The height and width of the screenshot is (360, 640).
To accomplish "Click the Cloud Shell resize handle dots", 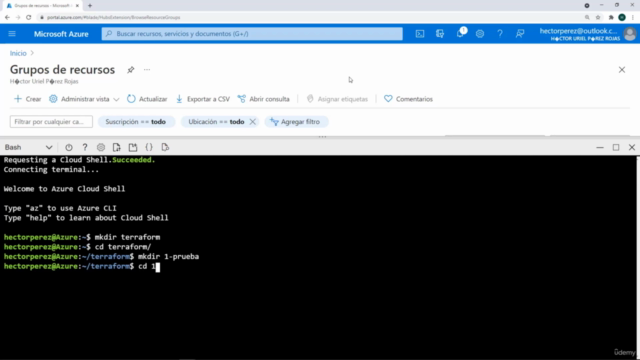I will tap(322, 137).
